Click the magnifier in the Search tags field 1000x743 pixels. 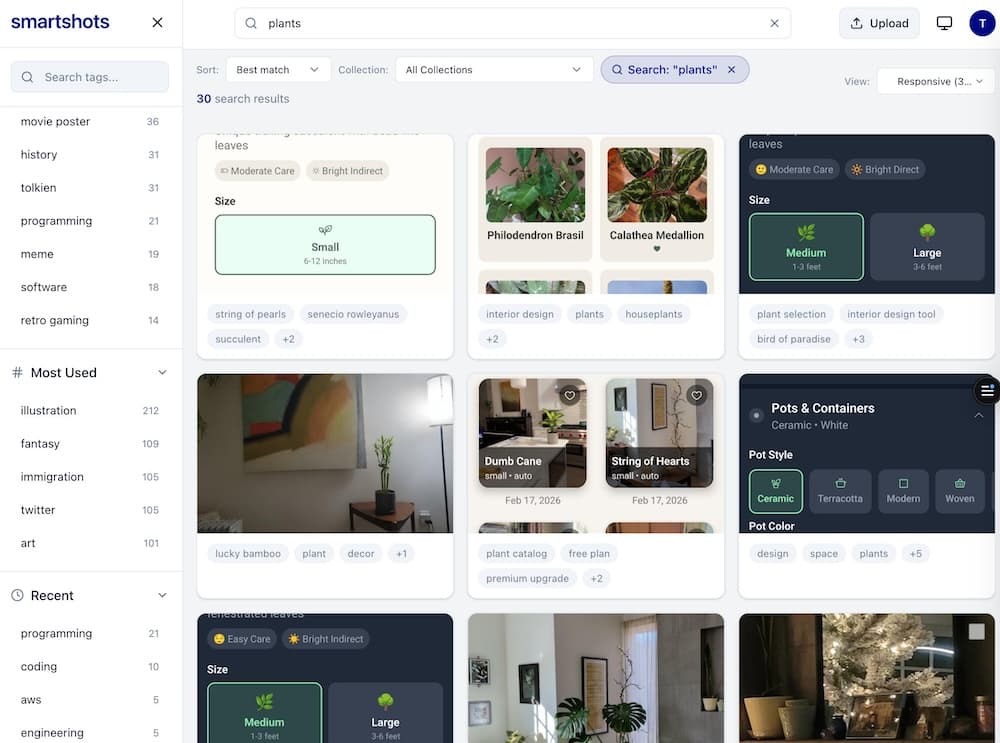coord(29,76)
